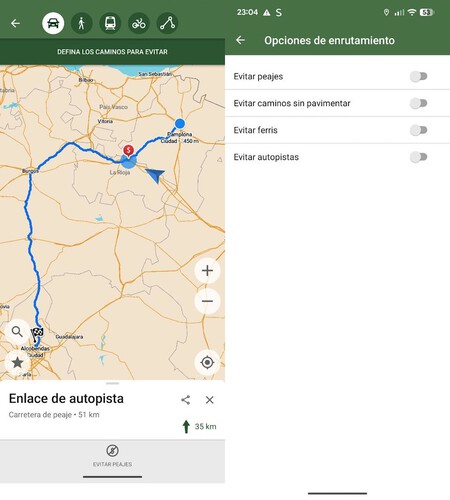The width and height of the screenshot is (450, 500).
Task: Tap the 35 km distance indicator
Action: 199,426
